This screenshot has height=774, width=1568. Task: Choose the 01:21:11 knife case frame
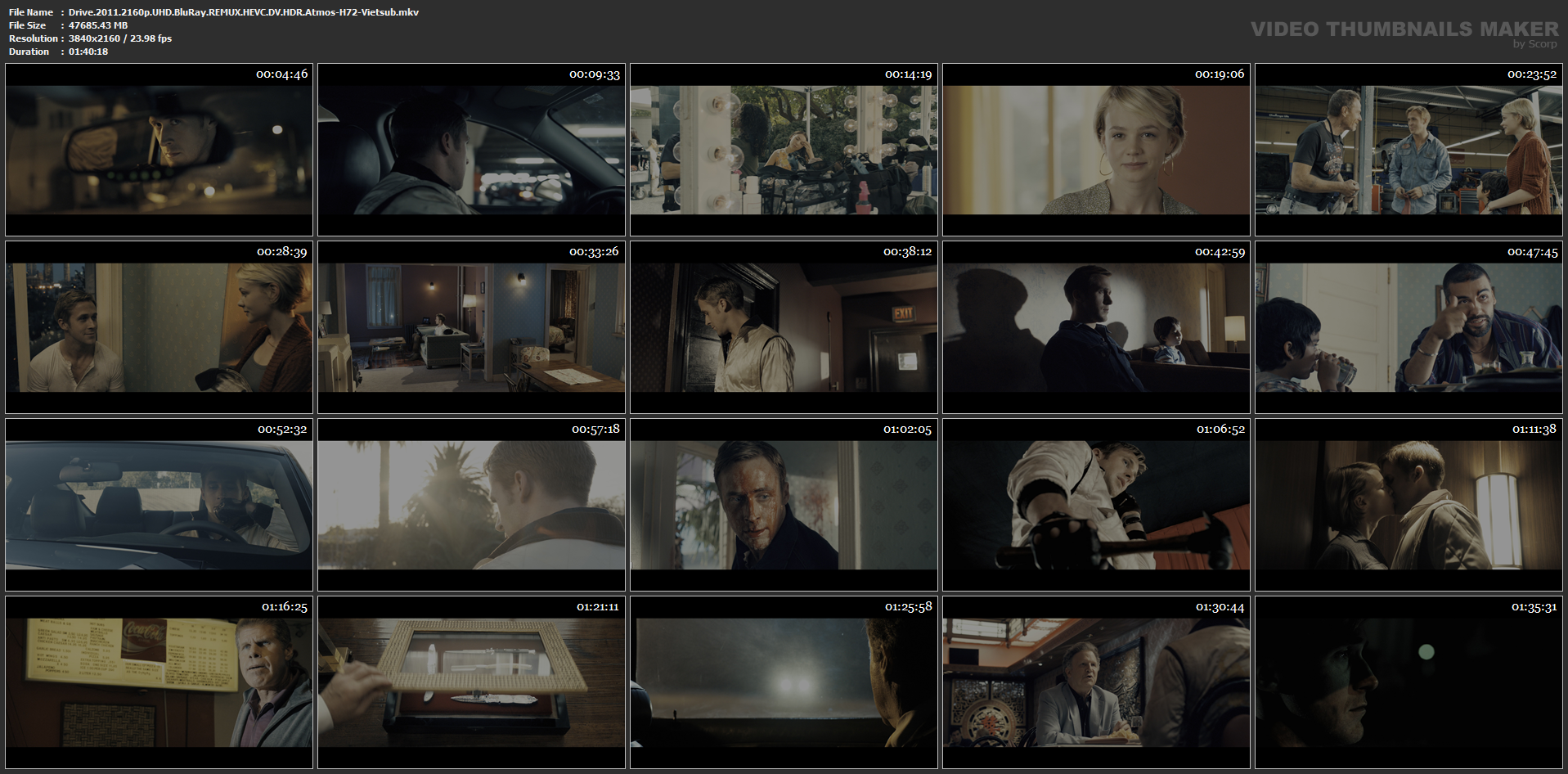[471, 682]
